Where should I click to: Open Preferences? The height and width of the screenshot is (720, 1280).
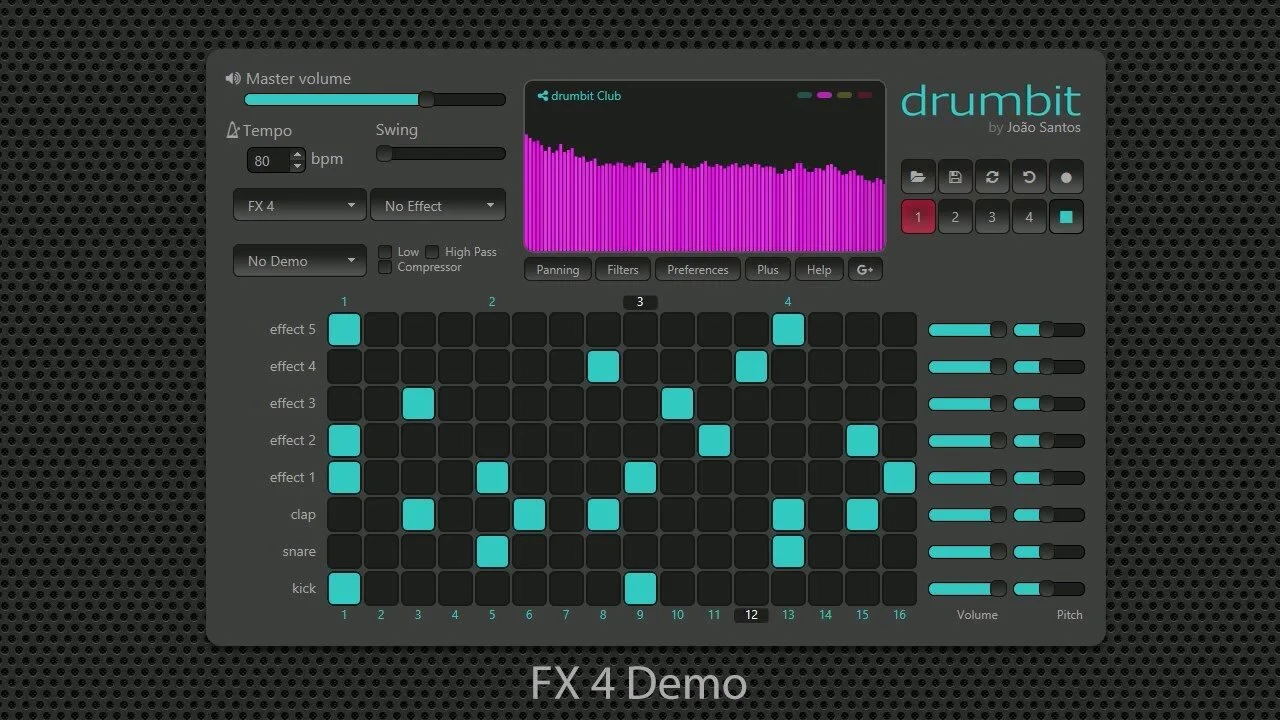point(698,270)
